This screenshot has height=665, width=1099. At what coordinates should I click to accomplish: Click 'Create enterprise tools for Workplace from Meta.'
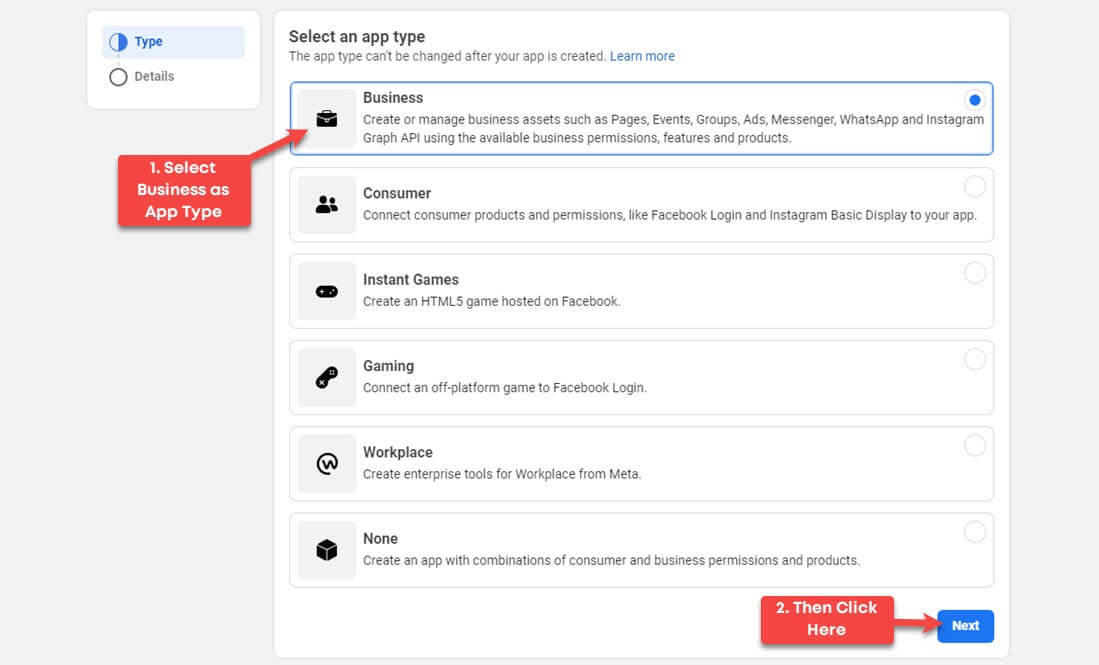coord(502,474)
